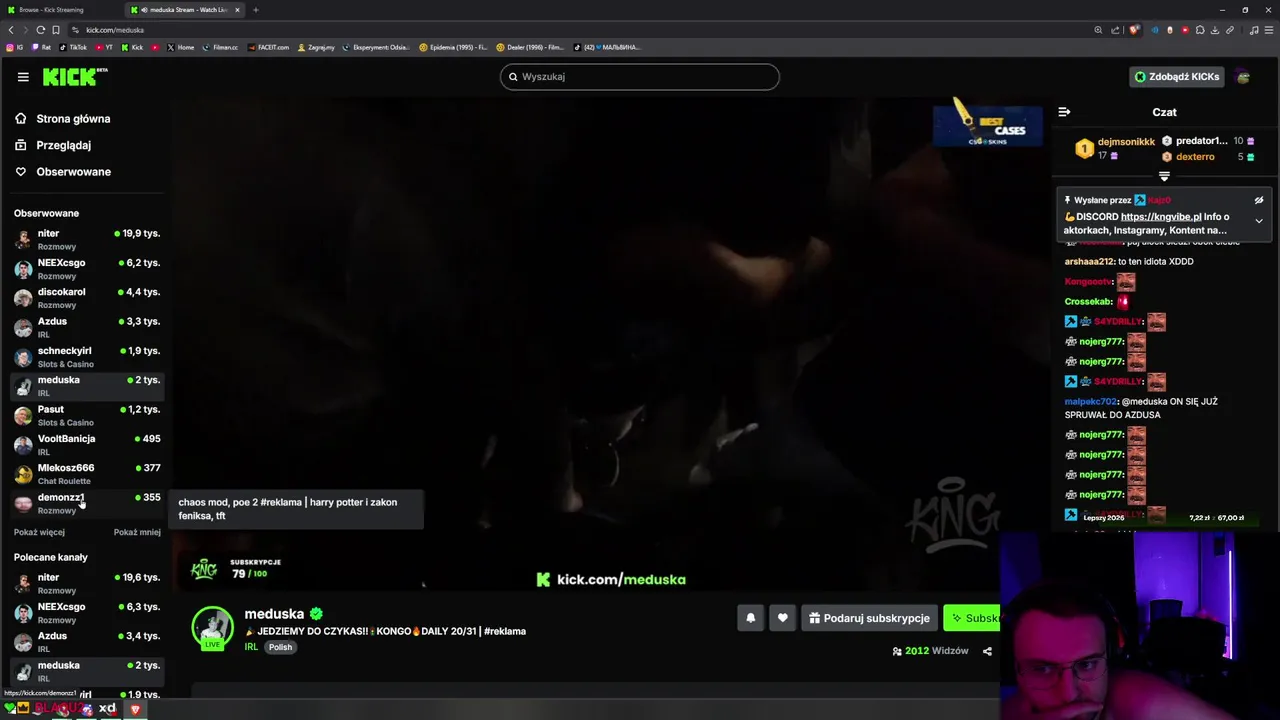Switch to Browse - Kick Streaming tab
This screenshot has width=1280, height=720.
coord(60,10)
